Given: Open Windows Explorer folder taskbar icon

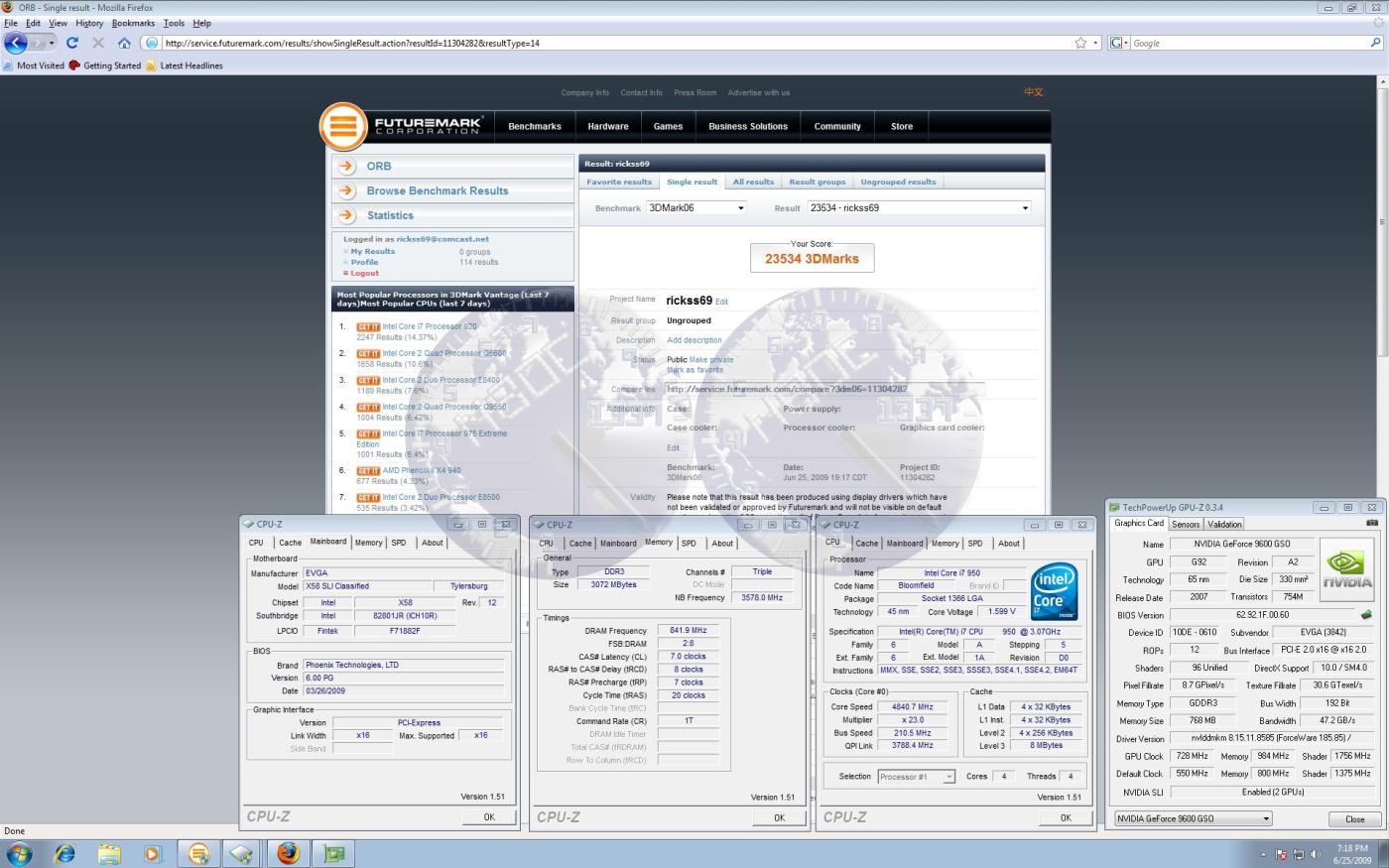Looking at the screenshot, I should (109, 853).
